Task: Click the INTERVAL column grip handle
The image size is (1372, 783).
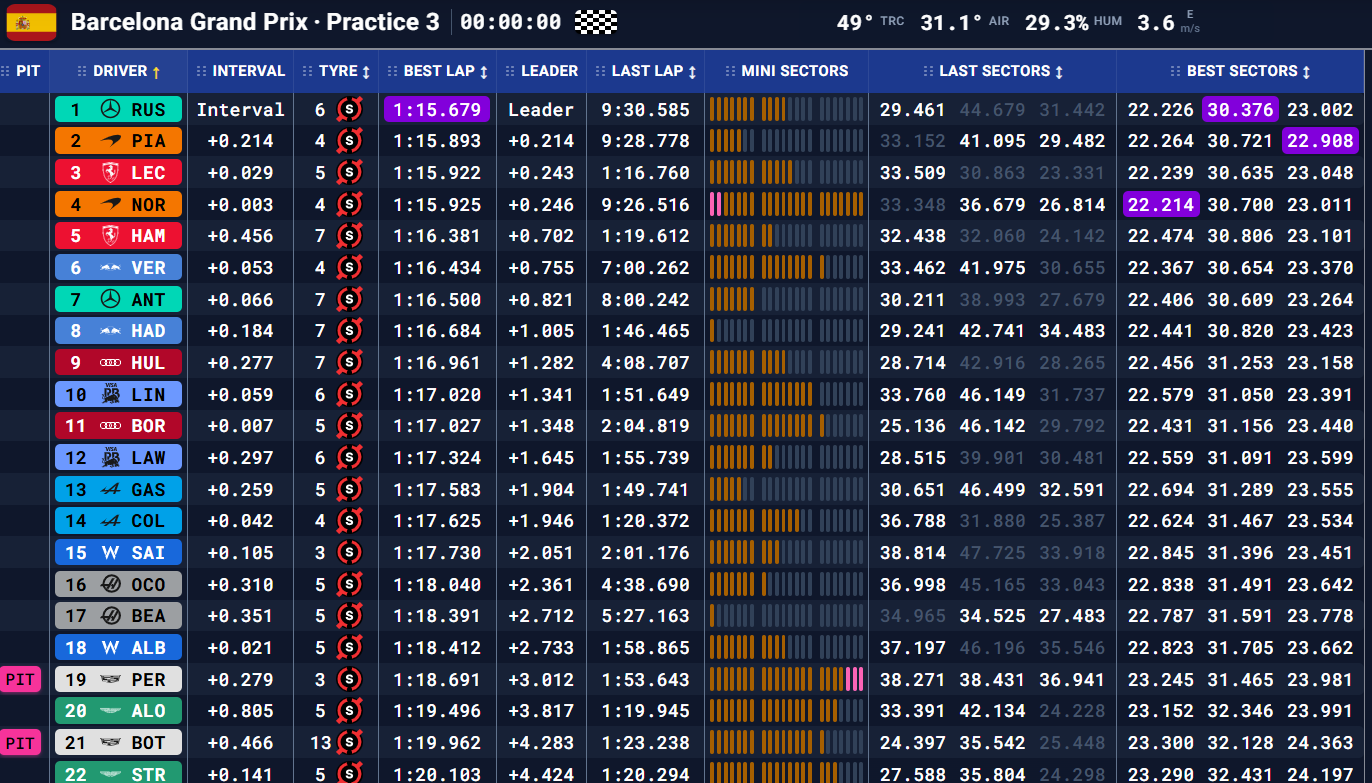Action: [203, 71]
